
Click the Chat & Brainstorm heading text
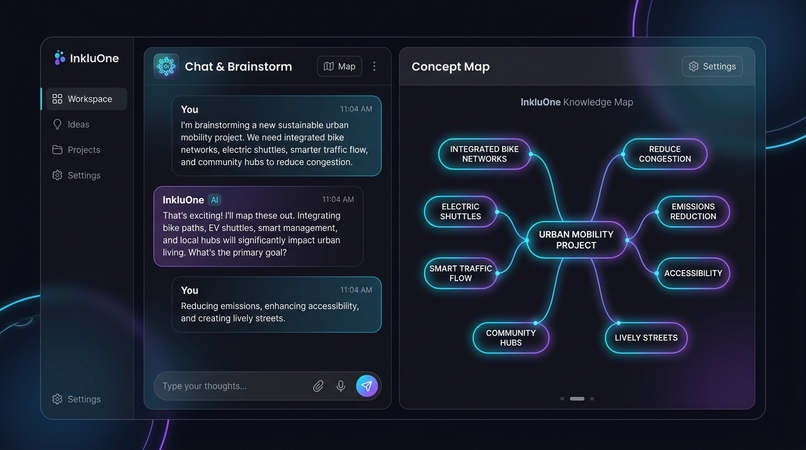[239, 66]
